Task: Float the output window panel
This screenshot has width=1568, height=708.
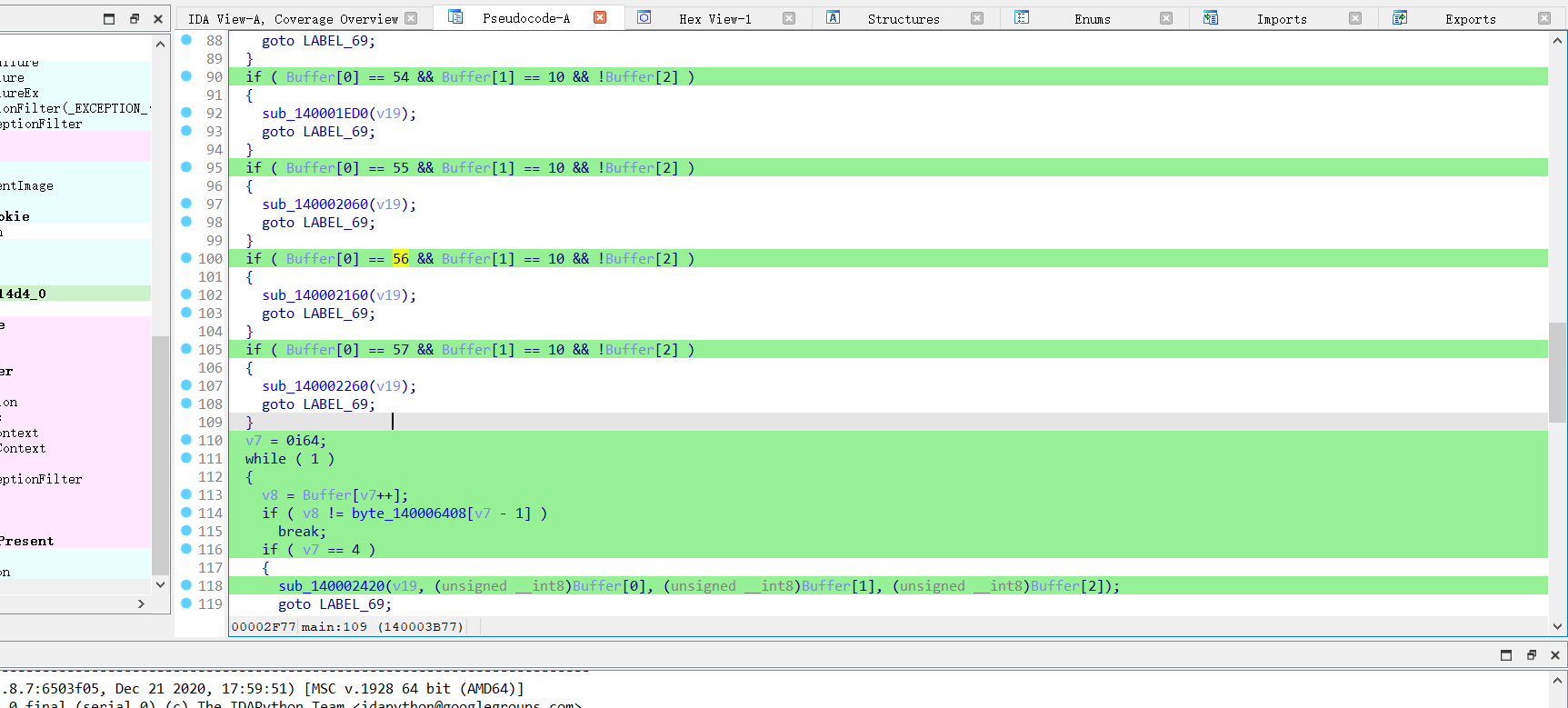Action: [1532, 655]
